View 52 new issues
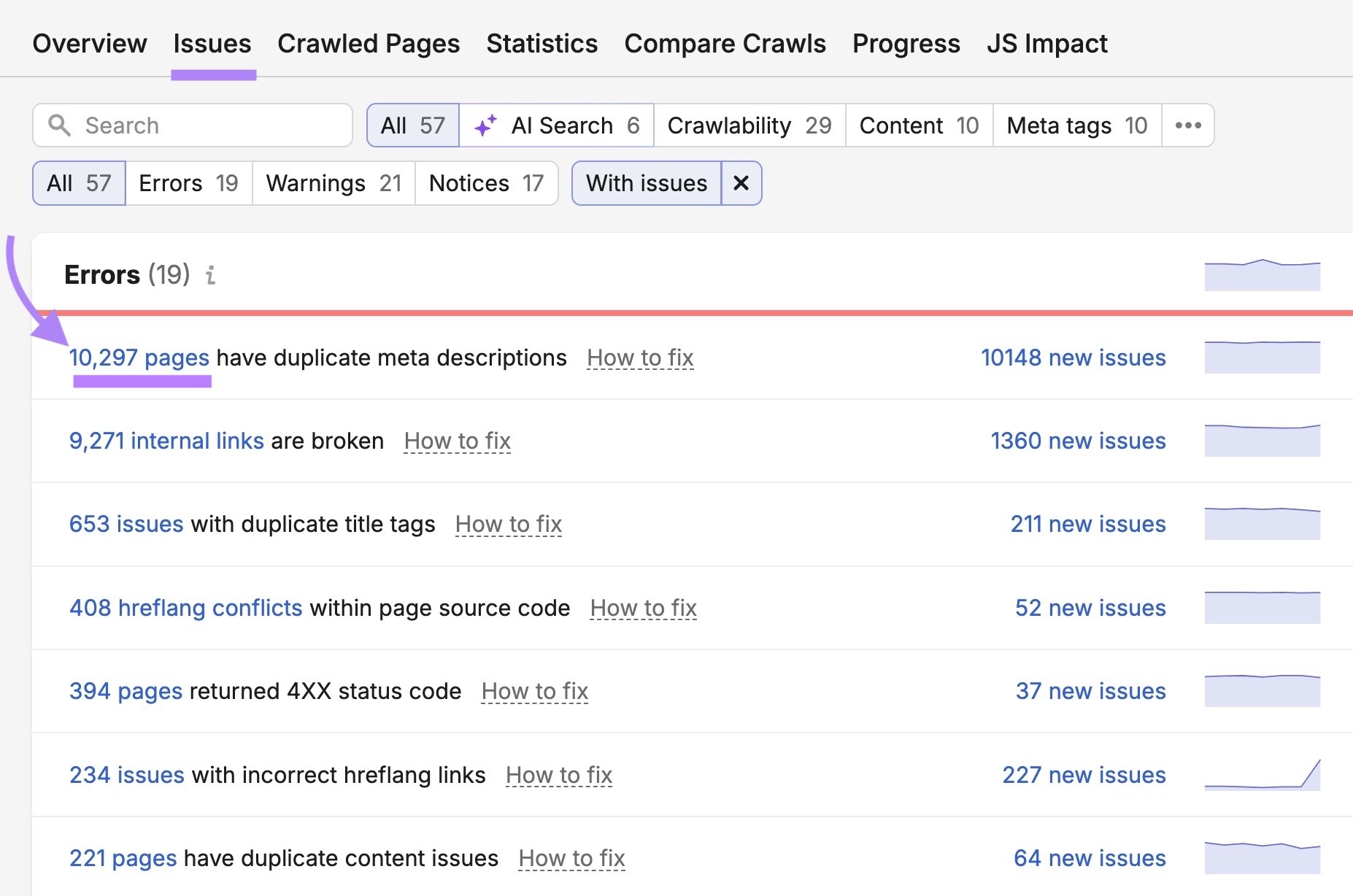Image resolution: width=1353 pixels, height=896 pixels. click(x=1091, y=608)
